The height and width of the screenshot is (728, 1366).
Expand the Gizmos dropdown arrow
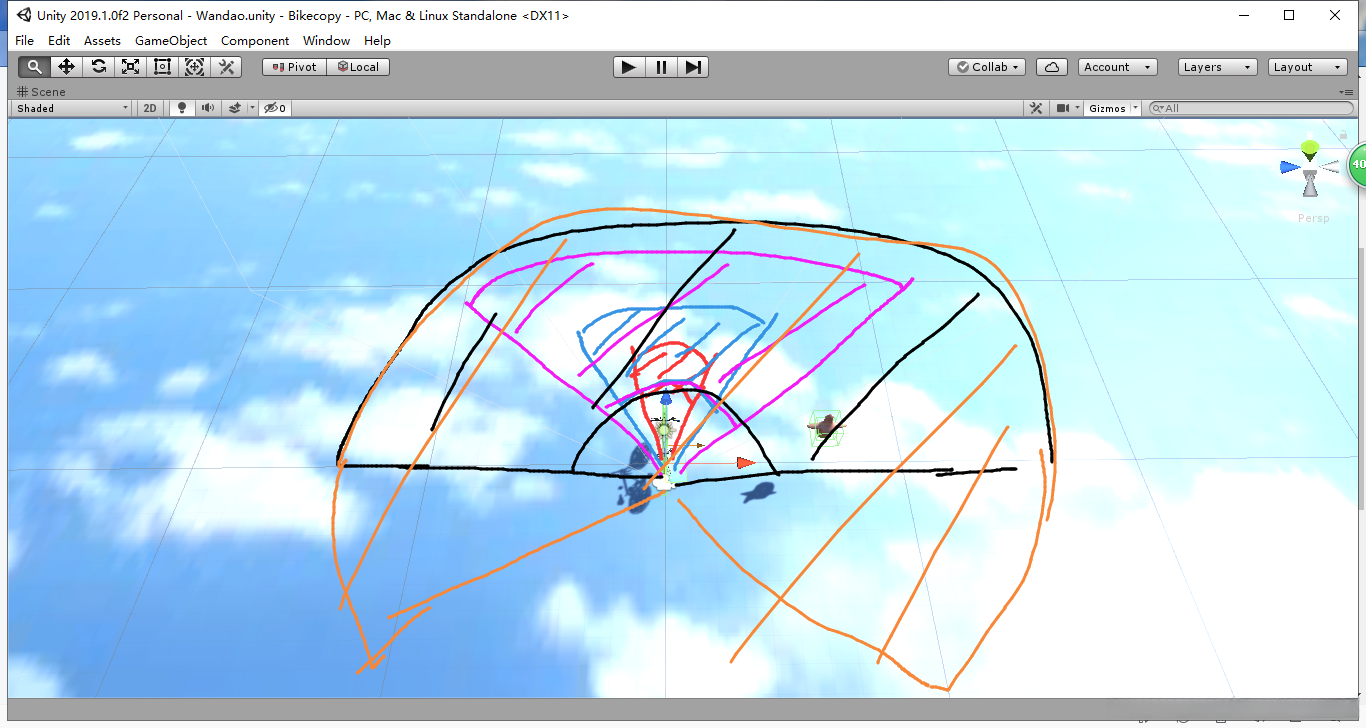(x=1135, y=108)
